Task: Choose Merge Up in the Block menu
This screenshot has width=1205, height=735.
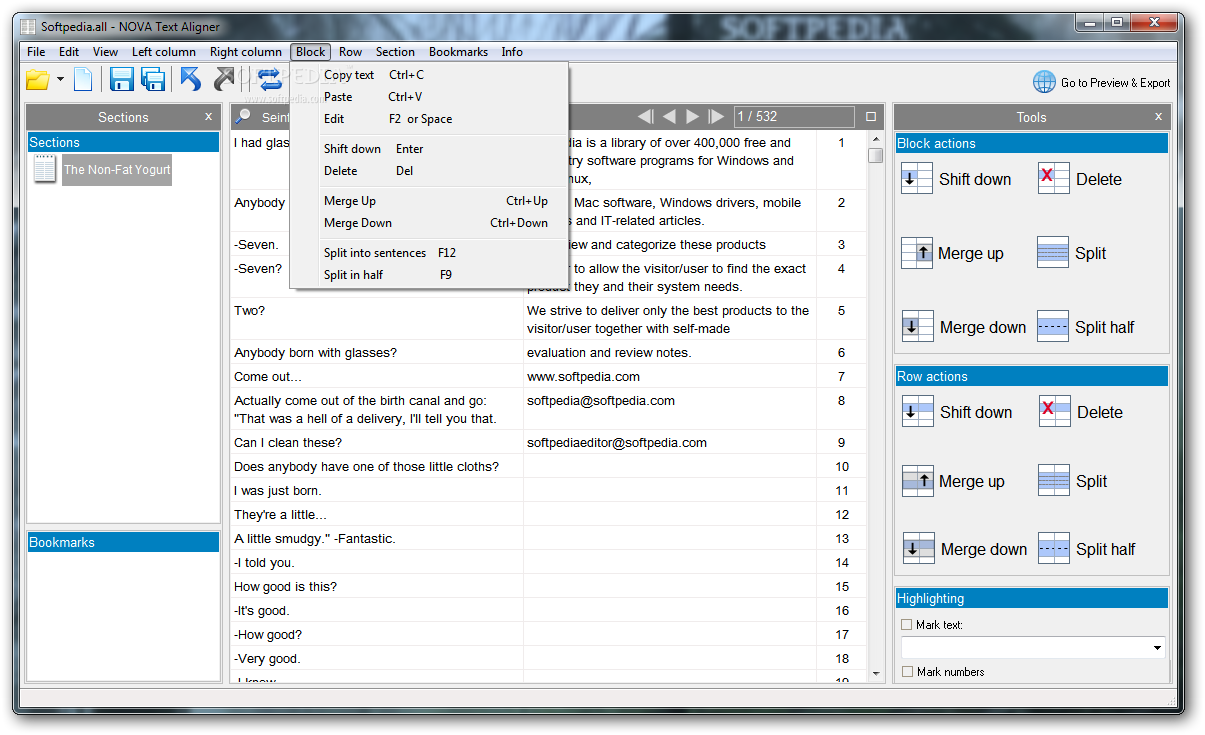Action: click(429, 201)
